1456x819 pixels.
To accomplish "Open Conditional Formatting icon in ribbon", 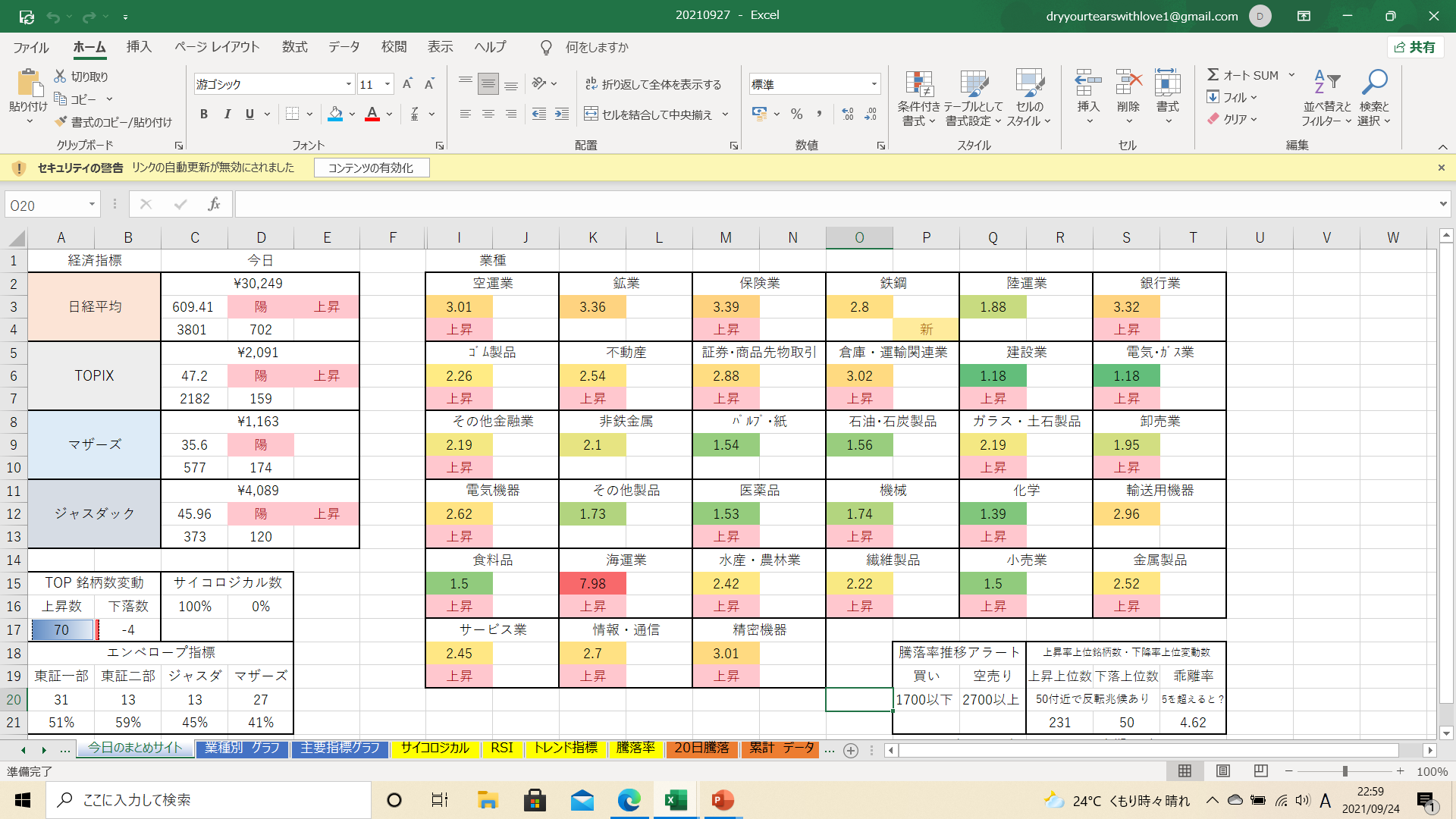I will point(918,85).
